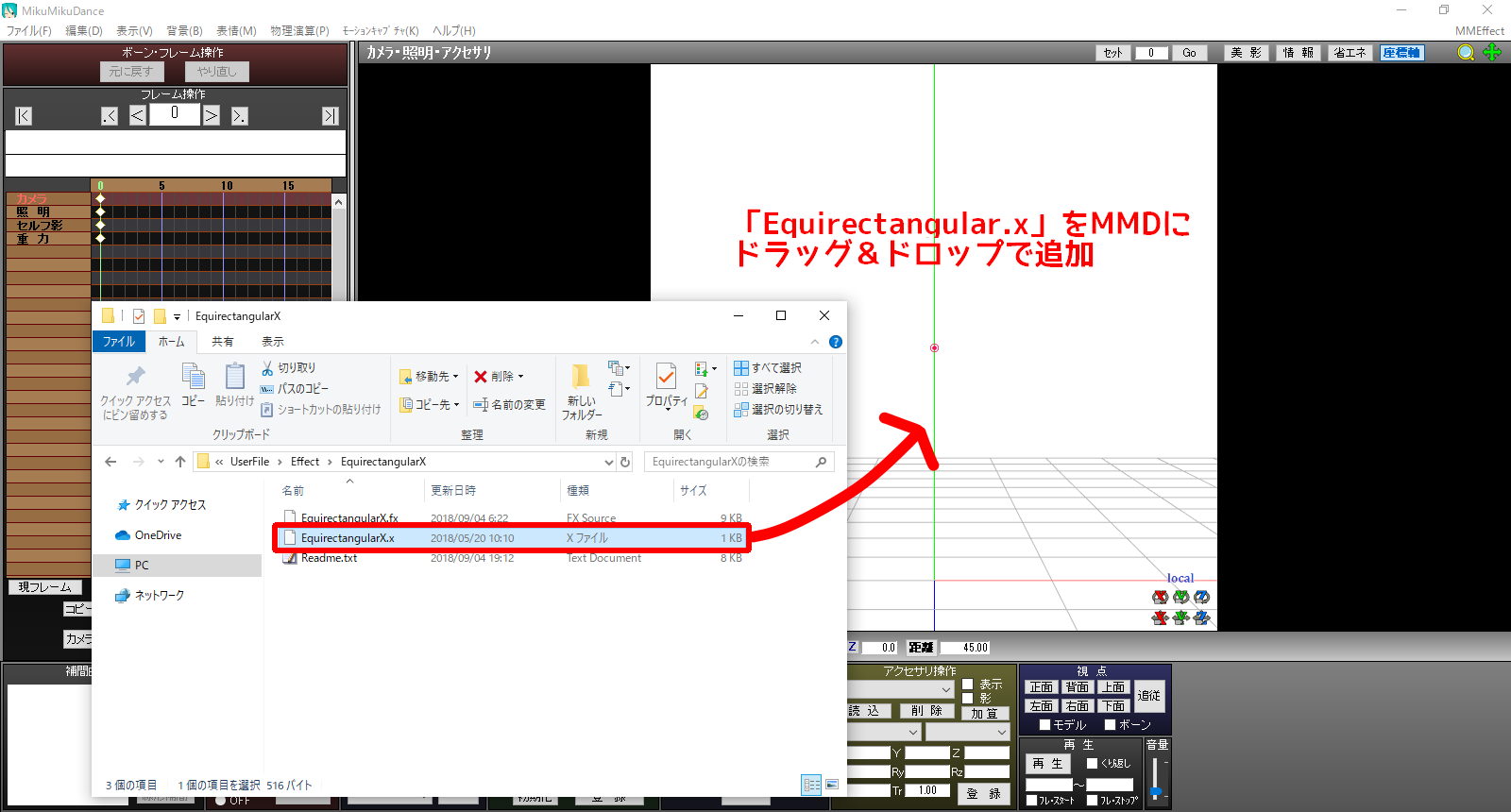1511x812 pixels.
Task: Jump to the last frame
Action: [x=330, y=116]
